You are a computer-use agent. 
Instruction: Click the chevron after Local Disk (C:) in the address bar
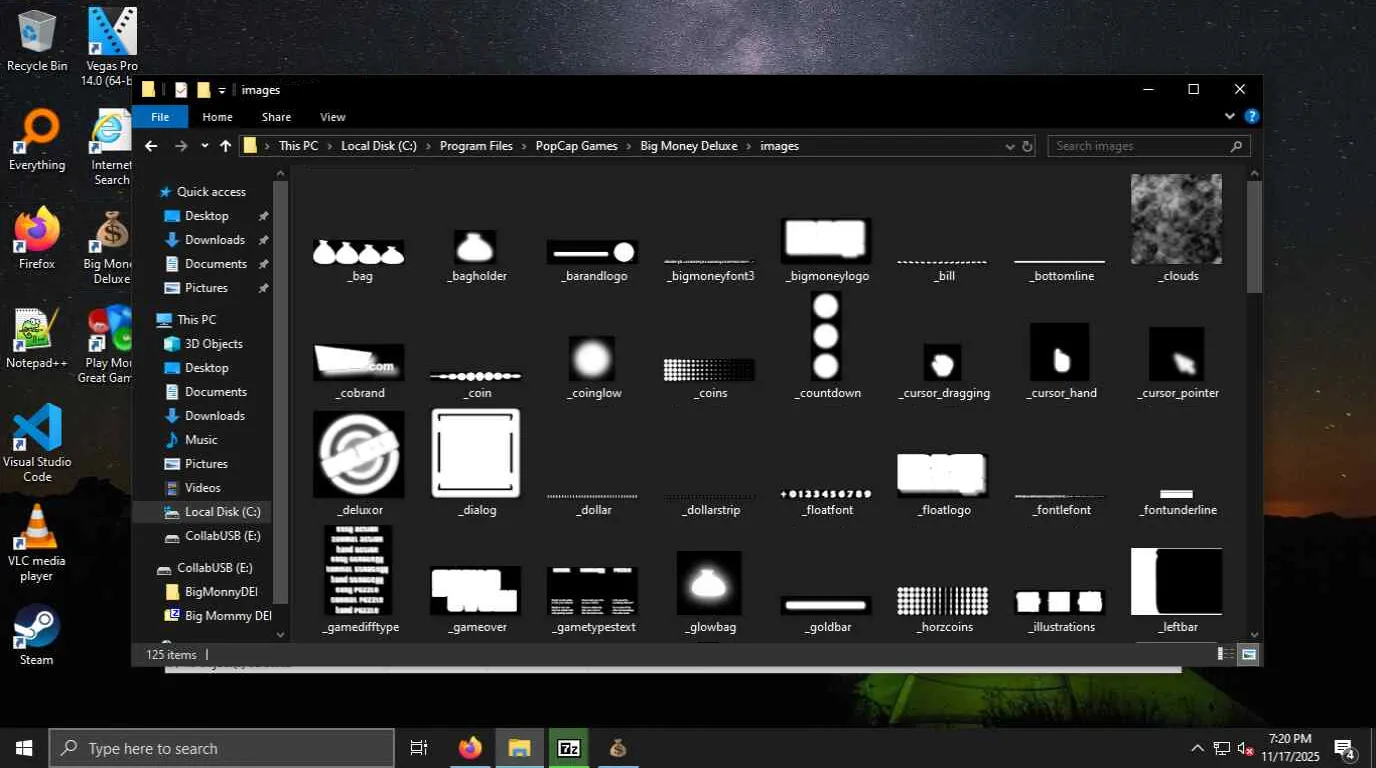click(428, 146)
